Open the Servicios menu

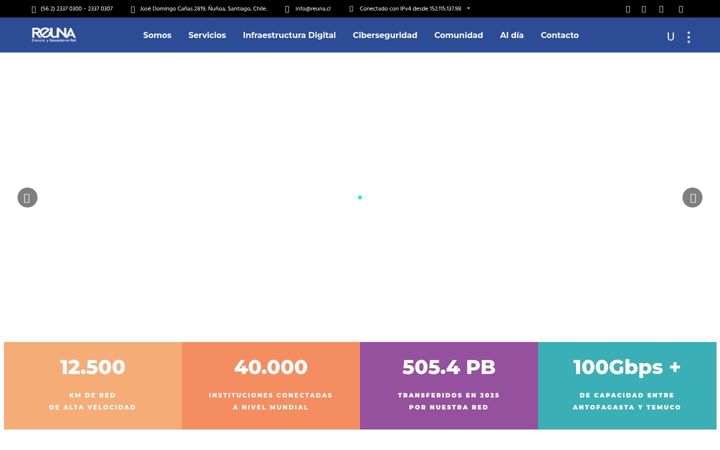[x=207, y=35]
